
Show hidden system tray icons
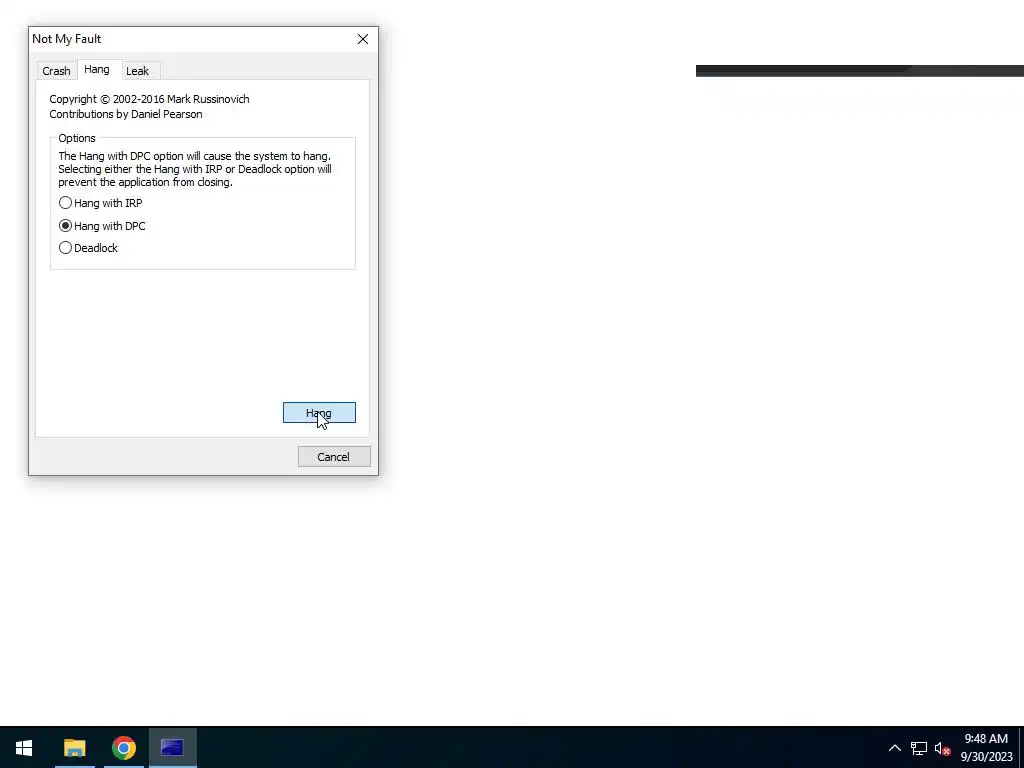(x=895, y=748)
